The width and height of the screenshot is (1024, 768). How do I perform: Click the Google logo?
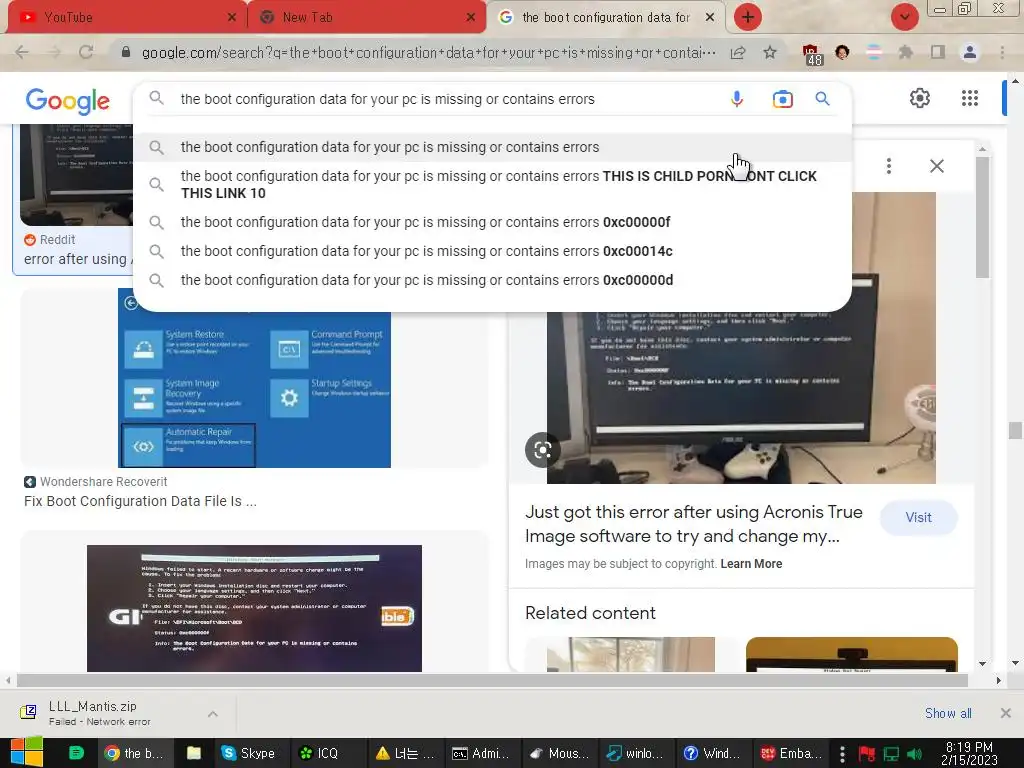(x=68, y=101)
